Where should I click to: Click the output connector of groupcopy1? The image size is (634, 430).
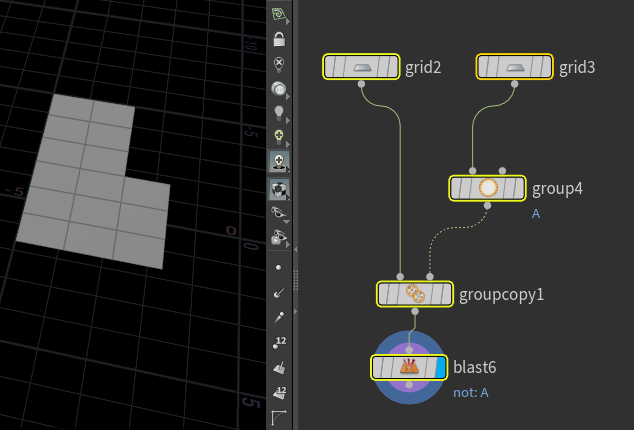tap(415, 311)
